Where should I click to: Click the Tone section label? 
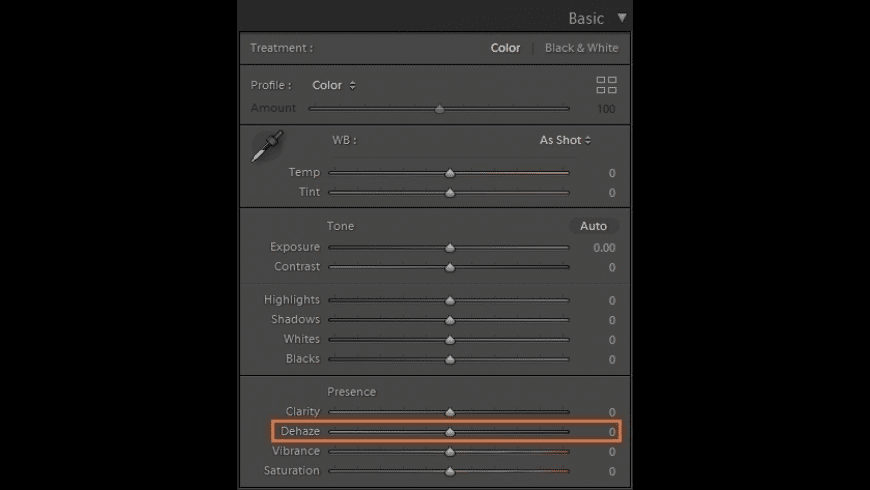click(x=340, y=226)
